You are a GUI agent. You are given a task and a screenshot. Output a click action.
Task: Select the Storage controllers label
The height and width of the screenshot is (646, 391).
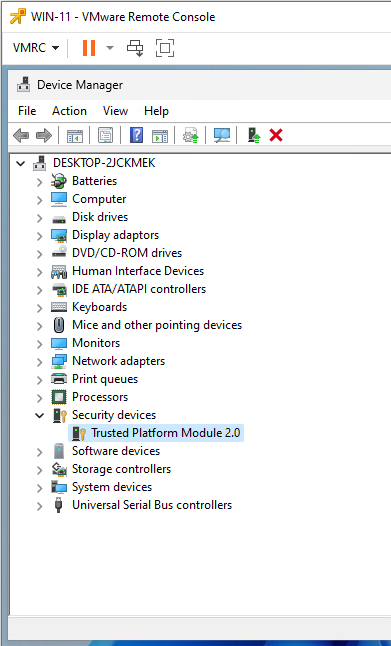tap(122, 469)
